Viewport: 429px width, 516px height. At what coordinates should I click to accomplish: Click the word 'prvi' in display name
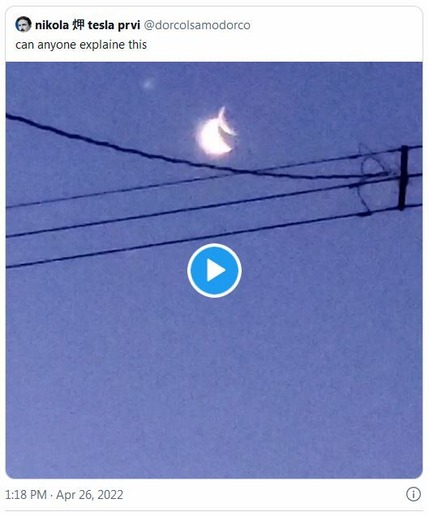(x=129, y=26)
